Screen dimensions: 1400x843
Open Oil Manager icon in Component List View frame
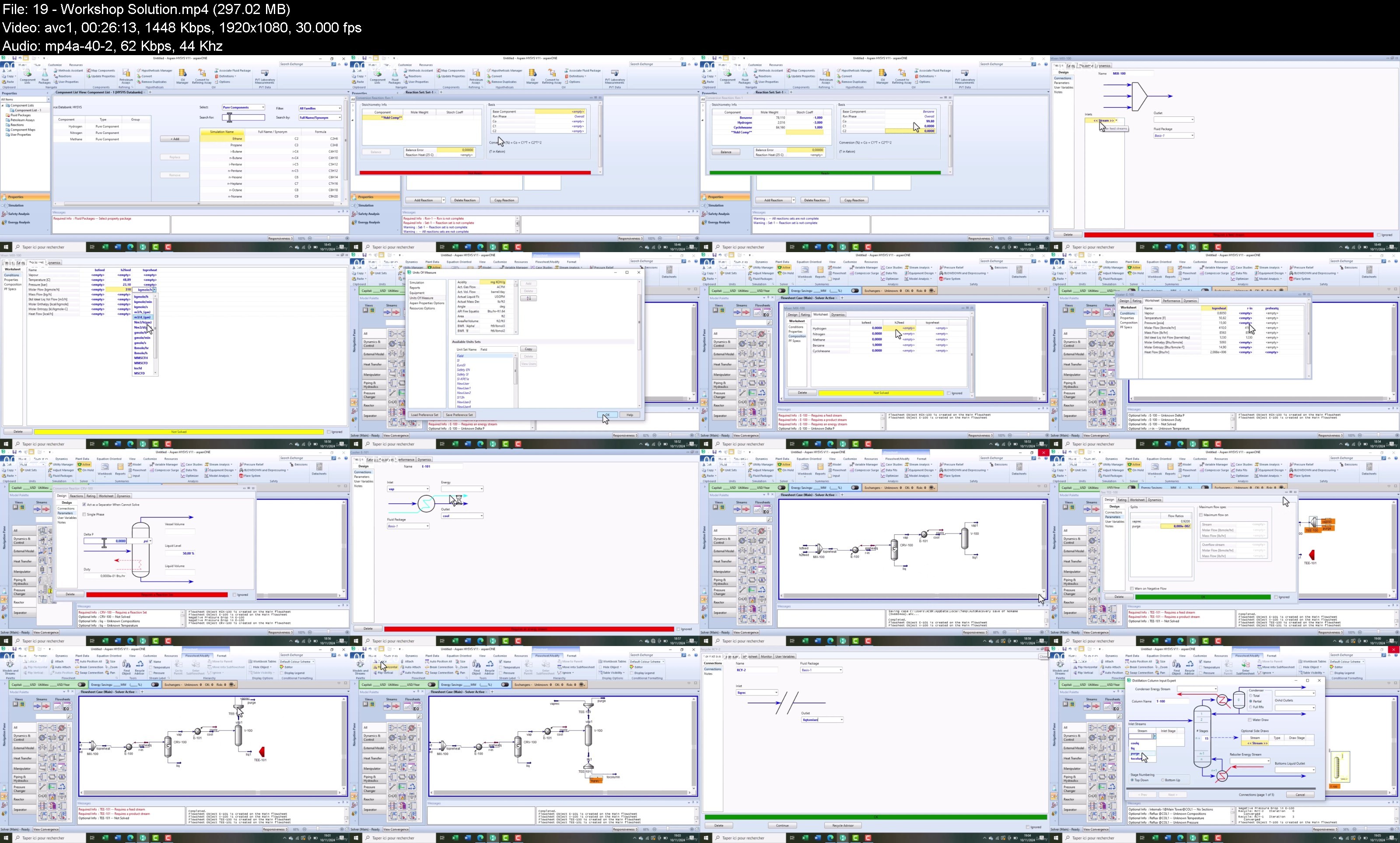[x=182, y=73]
